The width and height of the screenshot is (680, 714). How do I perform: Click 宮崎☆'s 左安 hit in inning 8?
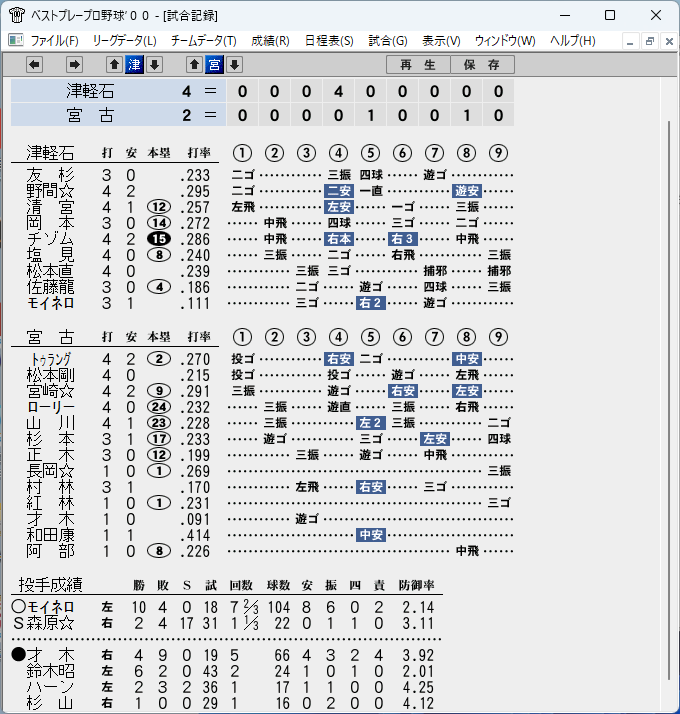(x=467, y=391)
